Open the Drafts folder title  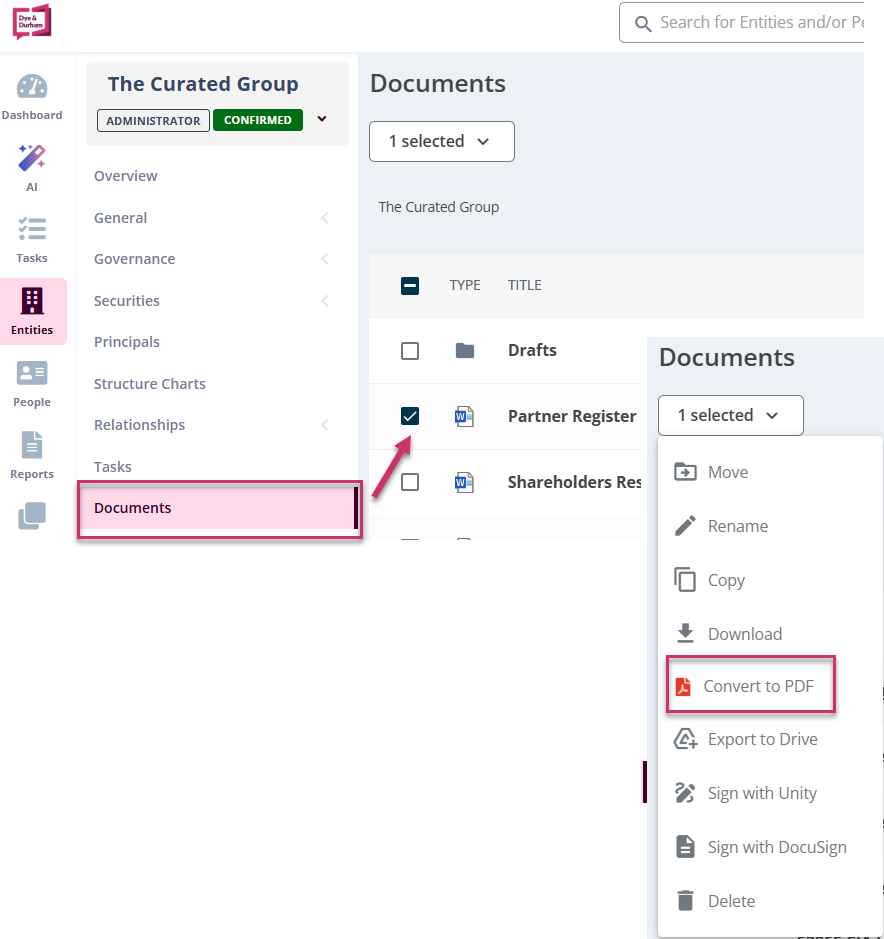pos(532,350)
